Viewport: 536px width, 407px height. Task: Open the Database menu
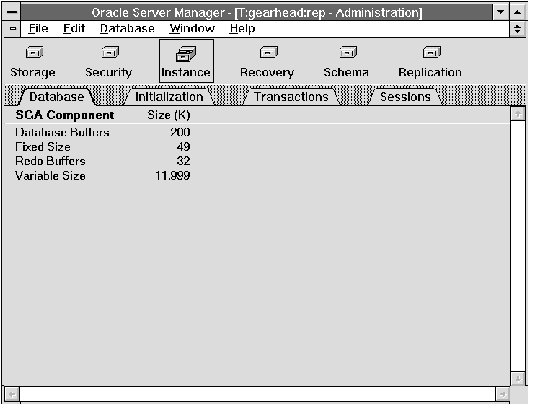pyautogui.click(x=127, y=29)
